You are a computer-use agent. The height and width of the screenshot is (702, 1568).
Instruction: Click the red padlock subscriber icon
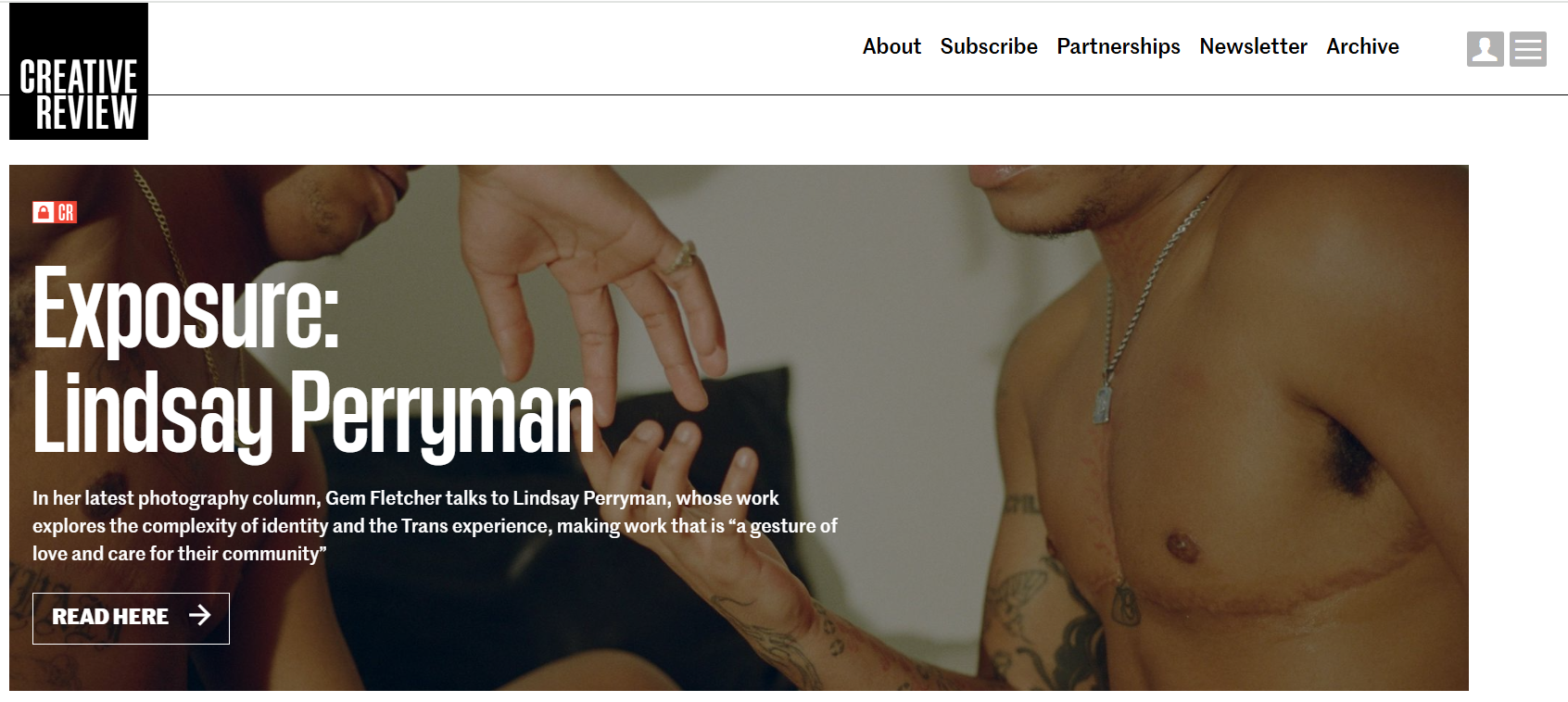[x=44, y=212]
